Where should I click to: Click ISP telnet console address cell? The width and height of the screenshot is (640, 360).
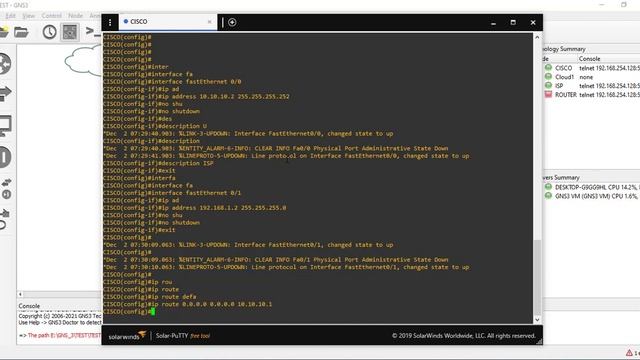pos(609,86)
